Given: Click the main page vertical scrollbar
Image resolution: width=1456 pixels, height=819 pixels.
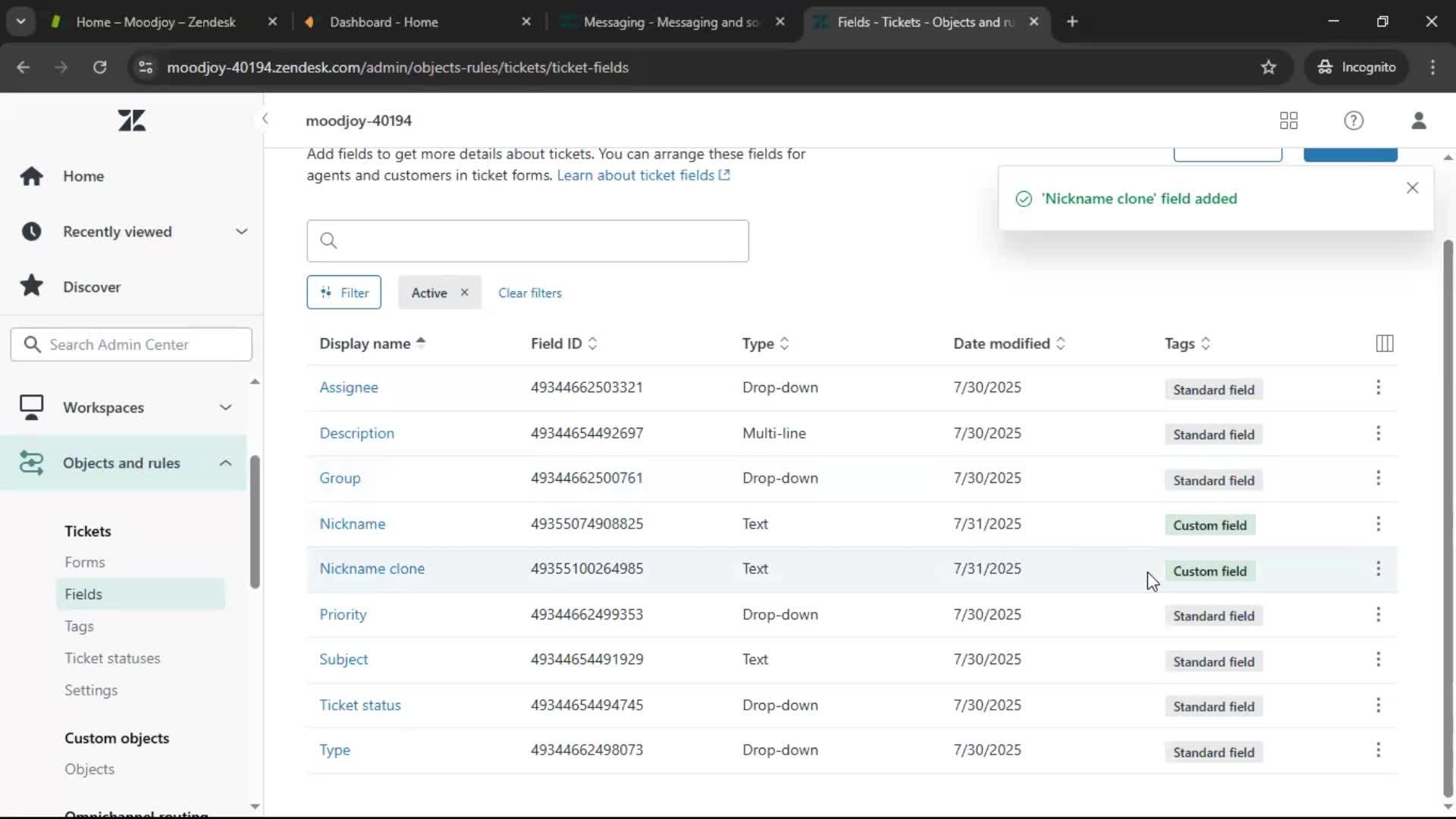Looking at the screenshot, I should (1448, 519).
